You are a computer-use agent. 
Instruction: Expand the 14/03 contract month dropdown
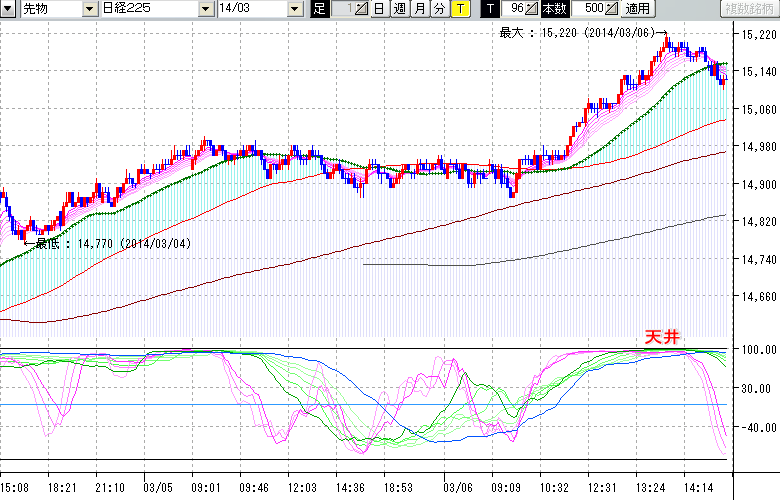pos(294,9)
